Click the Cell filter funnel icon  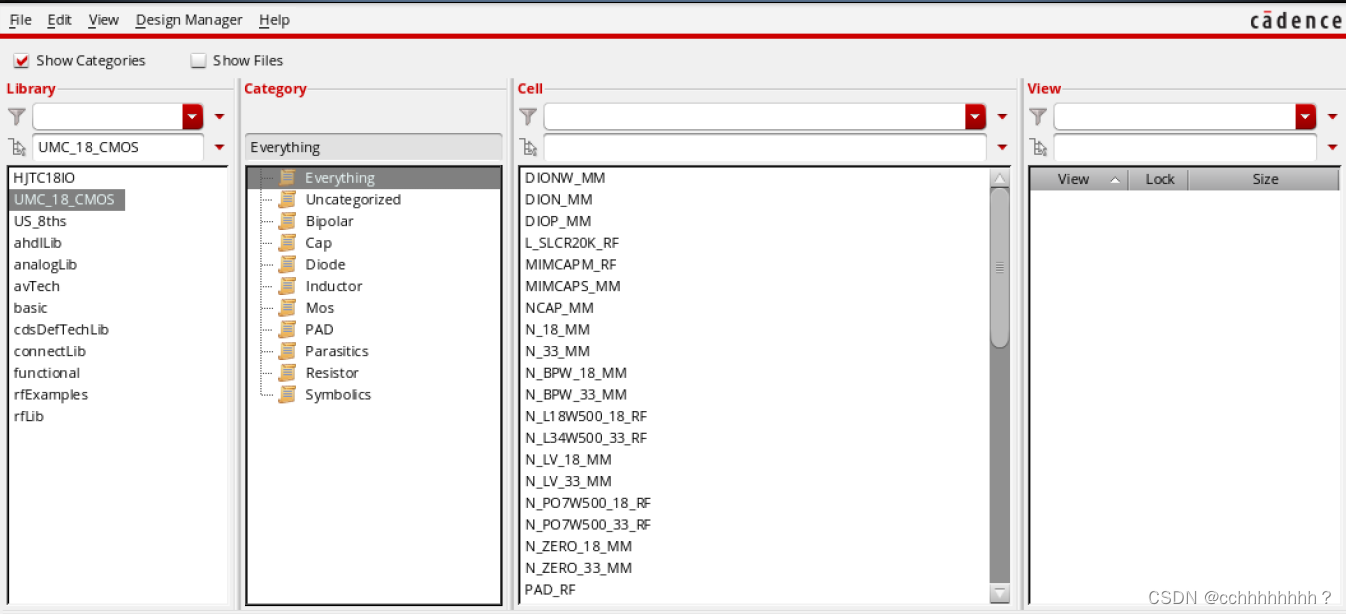(528, 117)
